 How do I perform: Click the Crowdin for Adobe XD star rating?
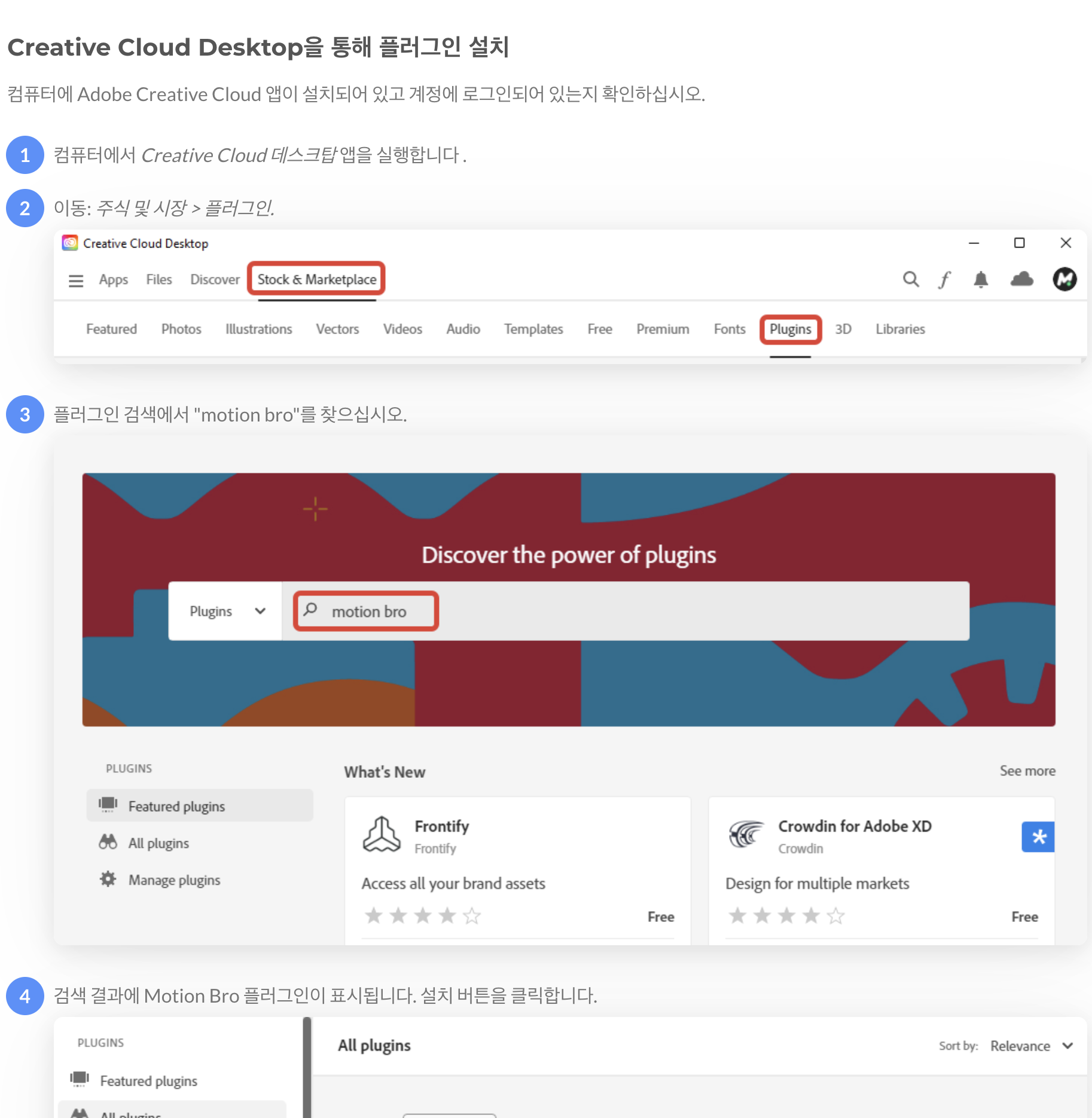click(x=786, y=916)
